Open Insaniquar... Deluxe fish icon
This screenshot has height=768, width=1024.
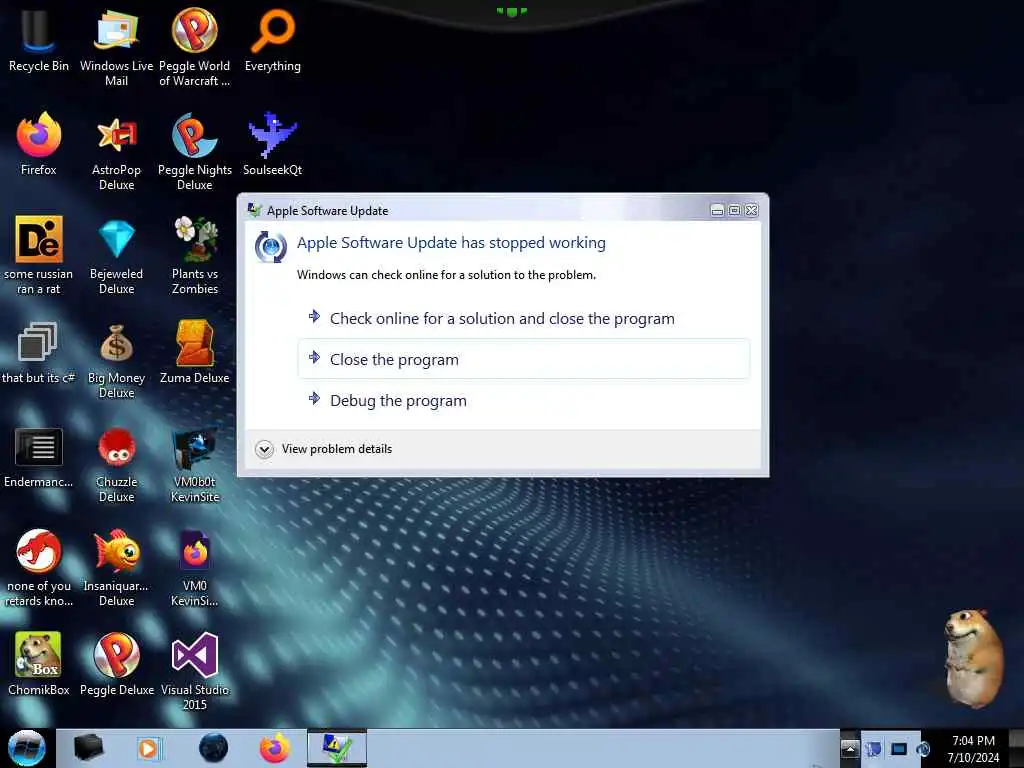[116, 568]
